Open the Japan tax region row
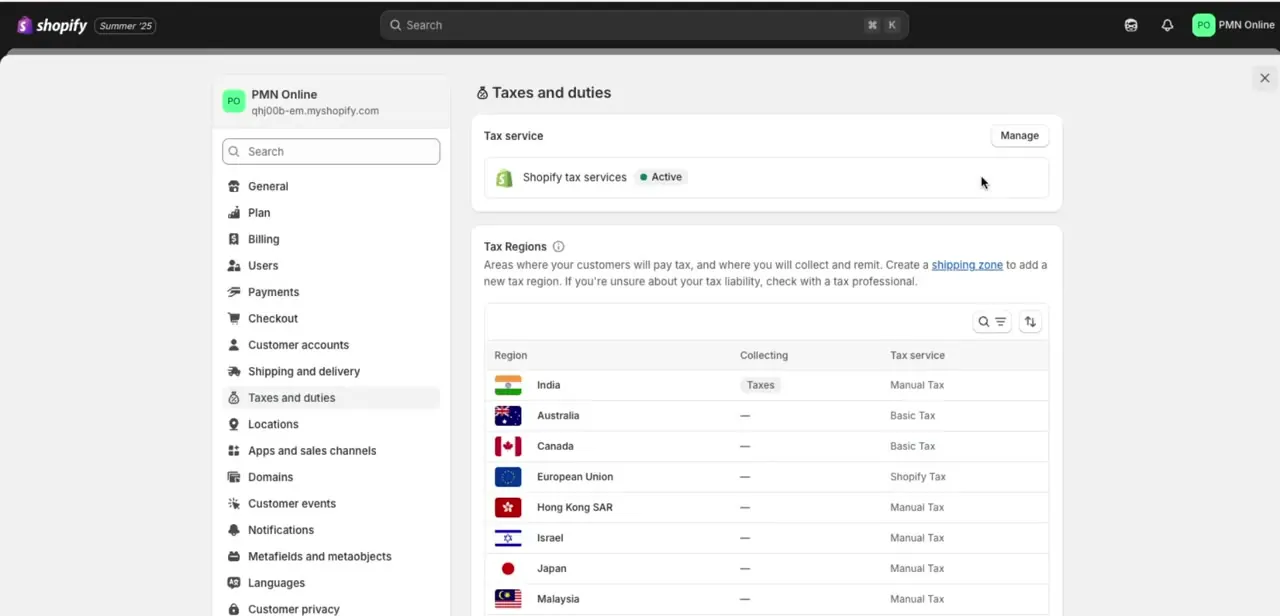The width and height of the screenshot is (1280, 616). coord(767,569)
